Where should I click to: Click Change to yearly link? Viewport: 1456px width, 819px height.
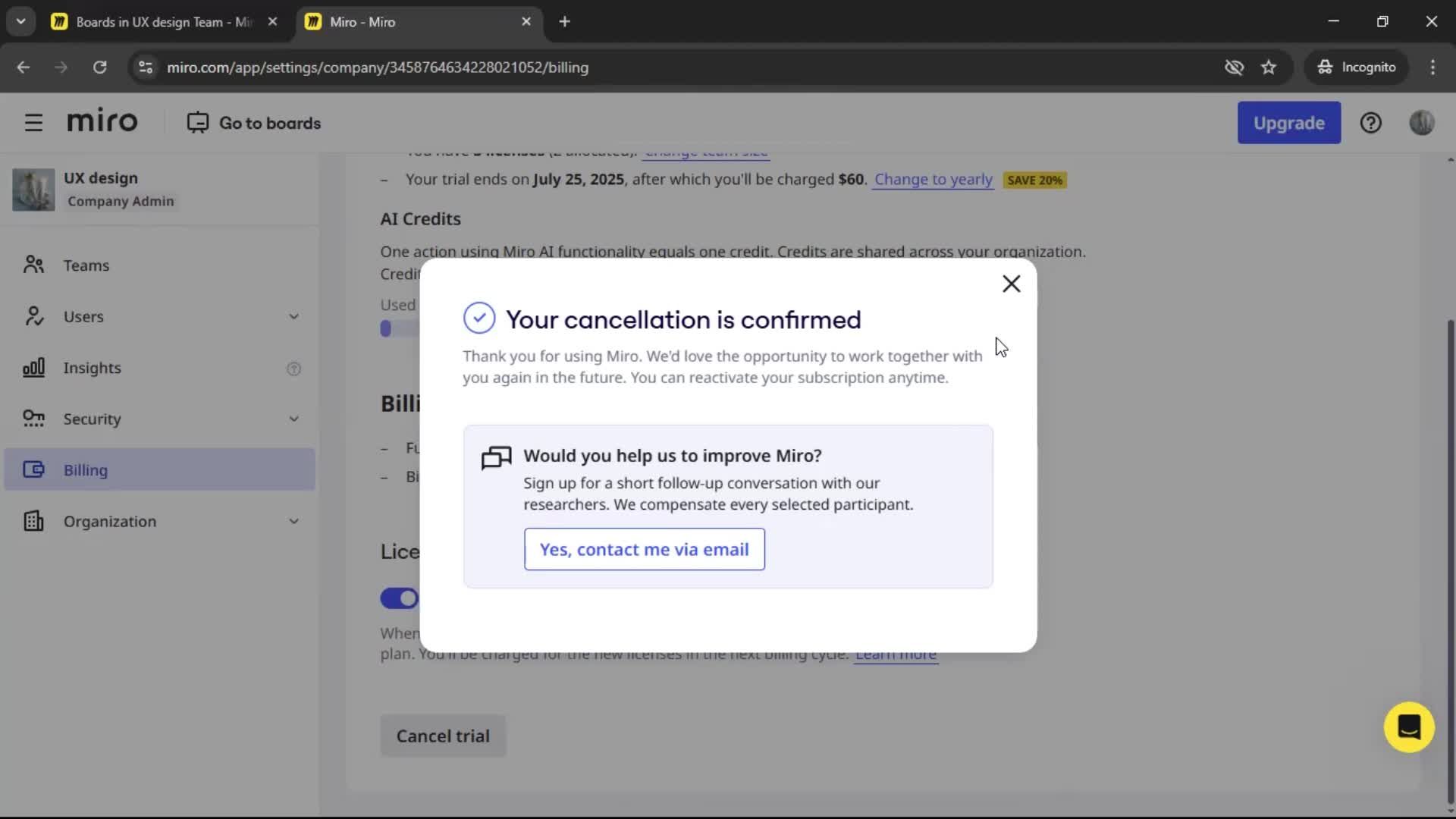[933, 180]
